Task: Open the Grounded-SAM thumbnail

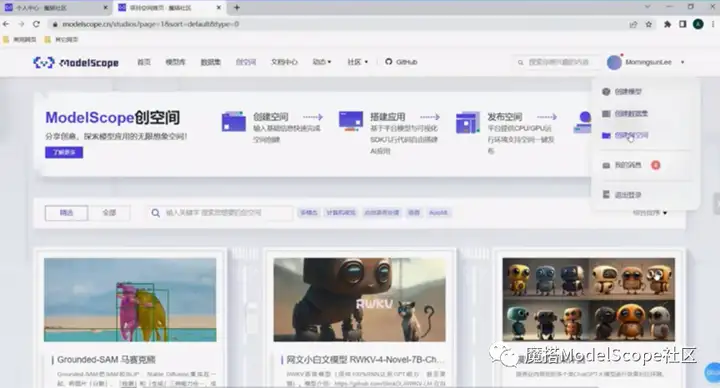Action: (x=130, y=299)
